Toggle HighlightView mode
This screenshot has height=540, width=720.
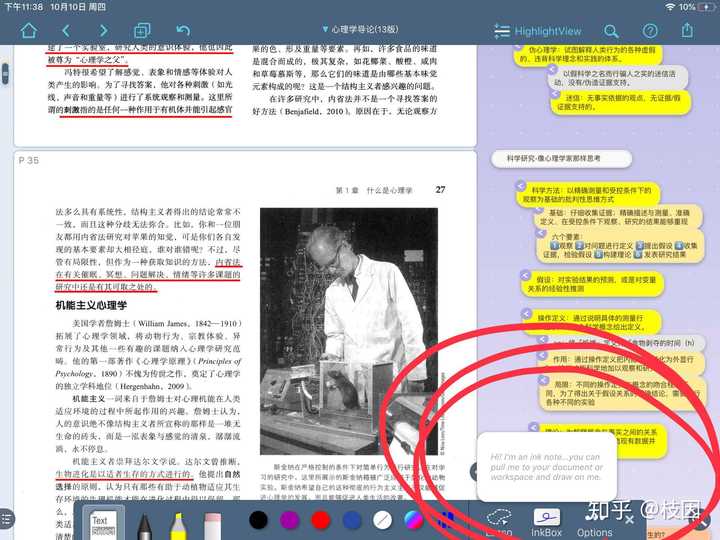pos(538,31)
